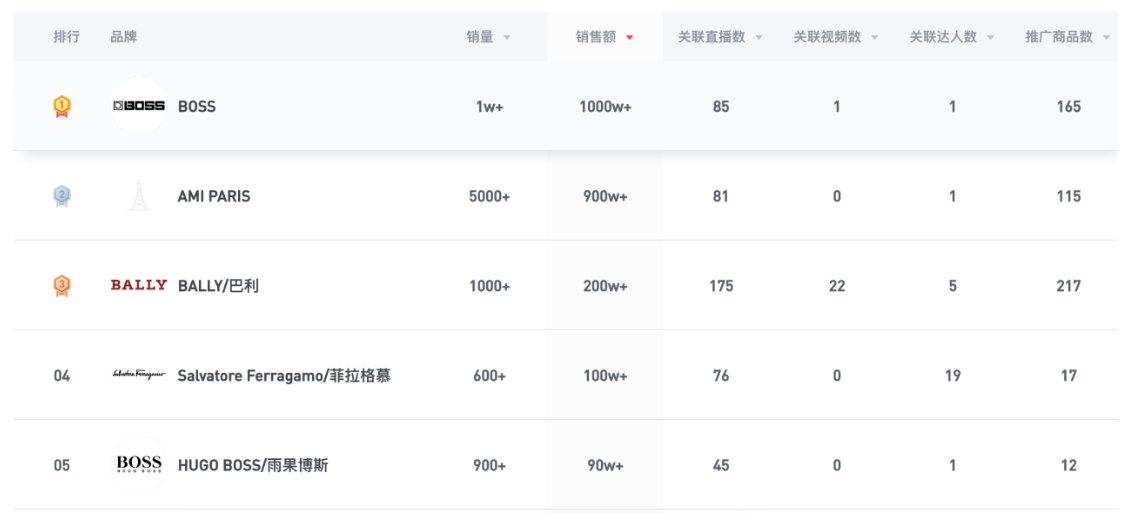The width and height of the screenshot is (1140, 524).
Task: Click the bronze rank 3 medal icon
Action: pos(62,286)
